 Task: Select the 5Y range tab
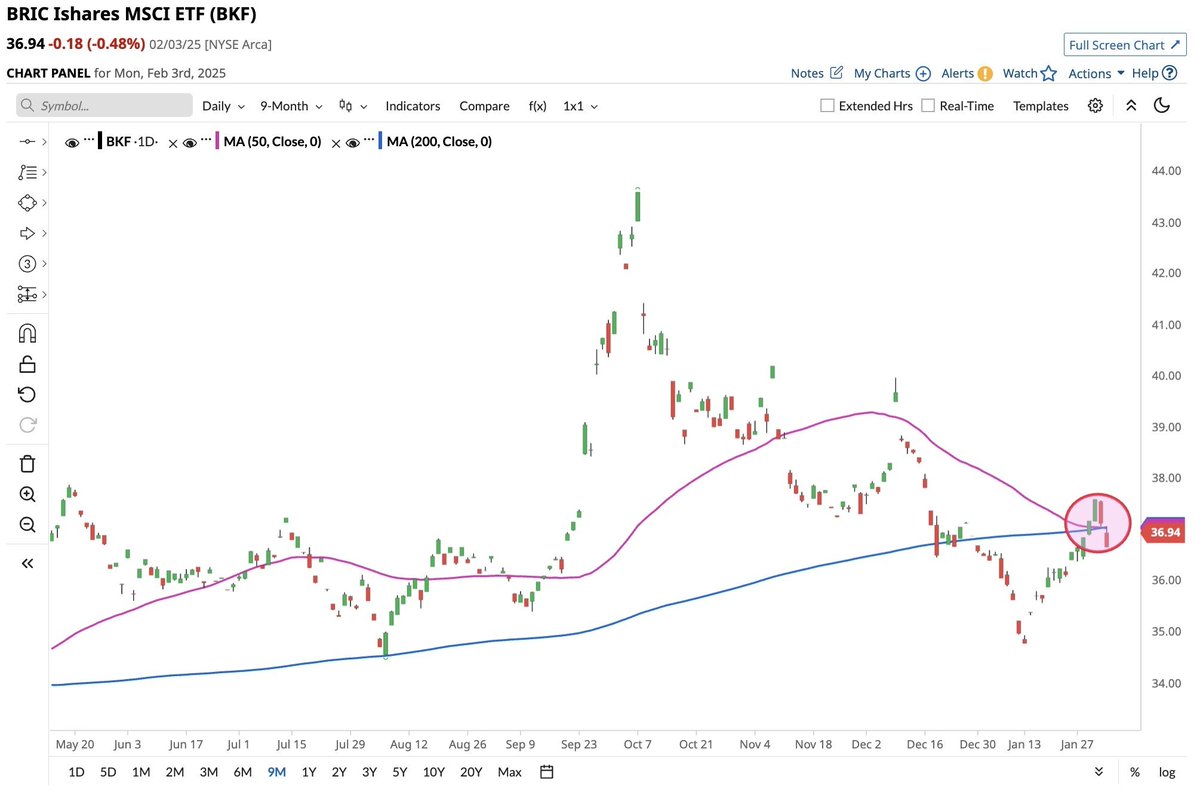click(400, 772)
